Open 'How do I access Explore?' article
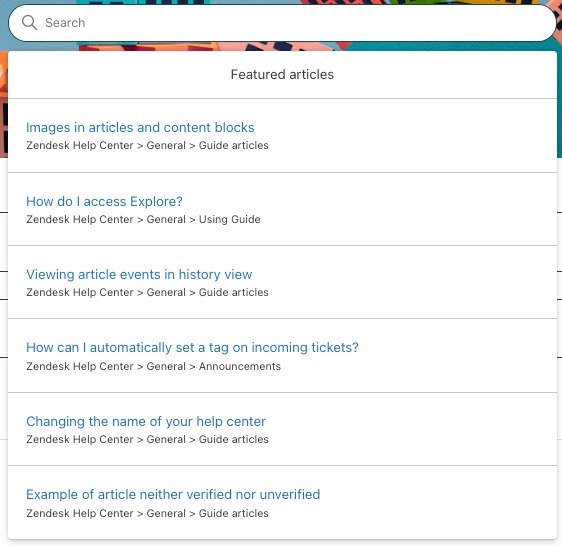 (104, 201)
